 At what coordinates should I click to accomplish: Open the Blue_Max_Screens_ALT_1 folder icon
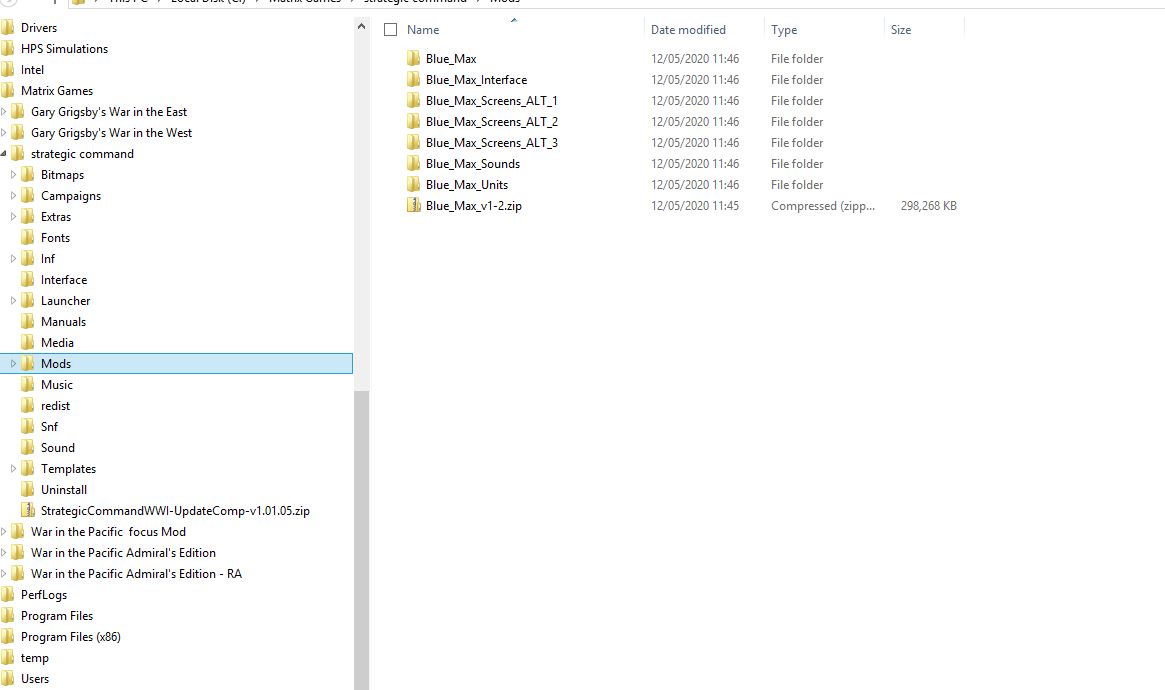click(x=414, y=100)
